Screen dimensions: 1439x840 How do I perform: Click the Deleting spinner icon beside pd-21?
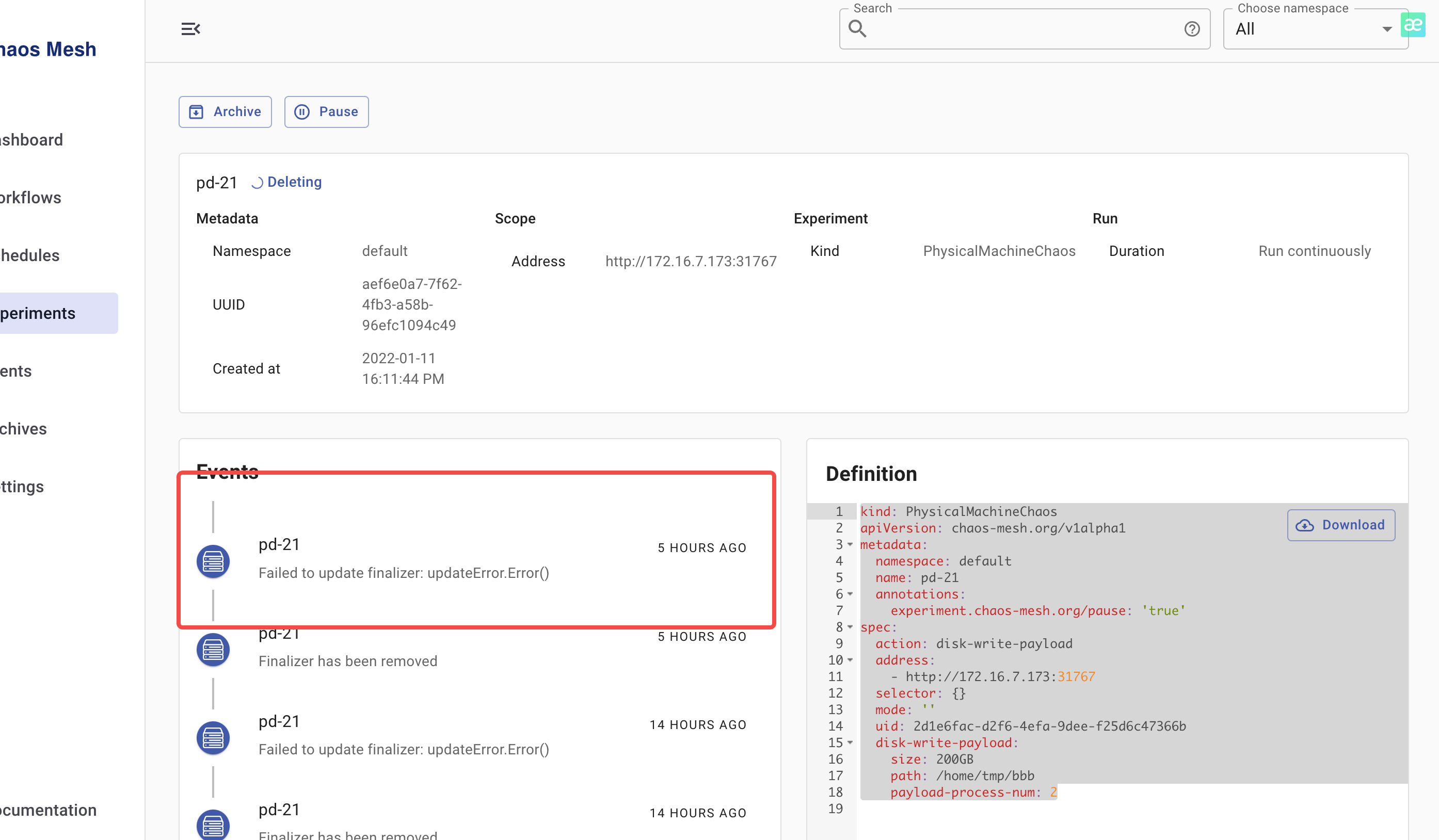(257, 182)
